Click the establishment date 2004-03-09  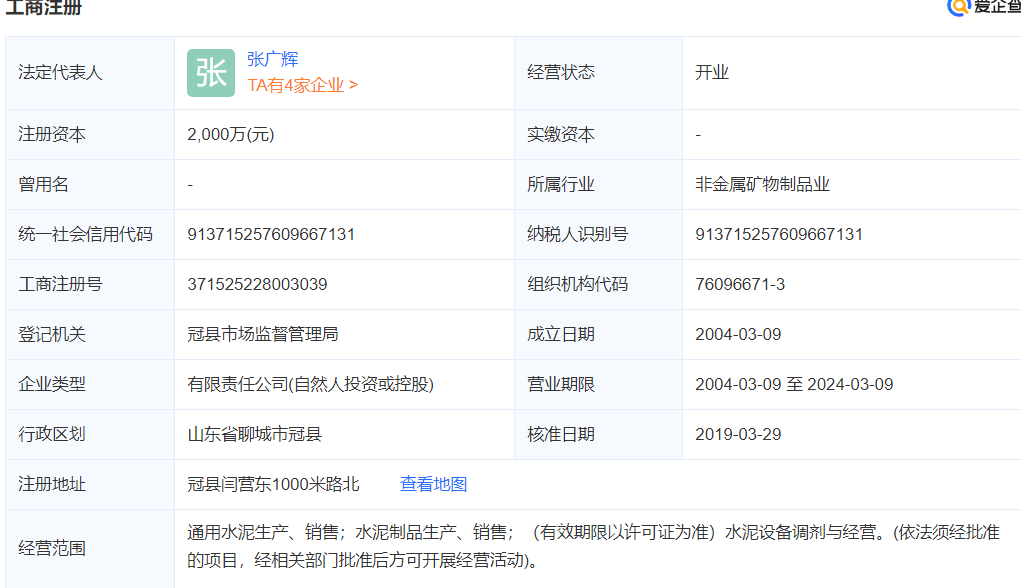(738, 334)
